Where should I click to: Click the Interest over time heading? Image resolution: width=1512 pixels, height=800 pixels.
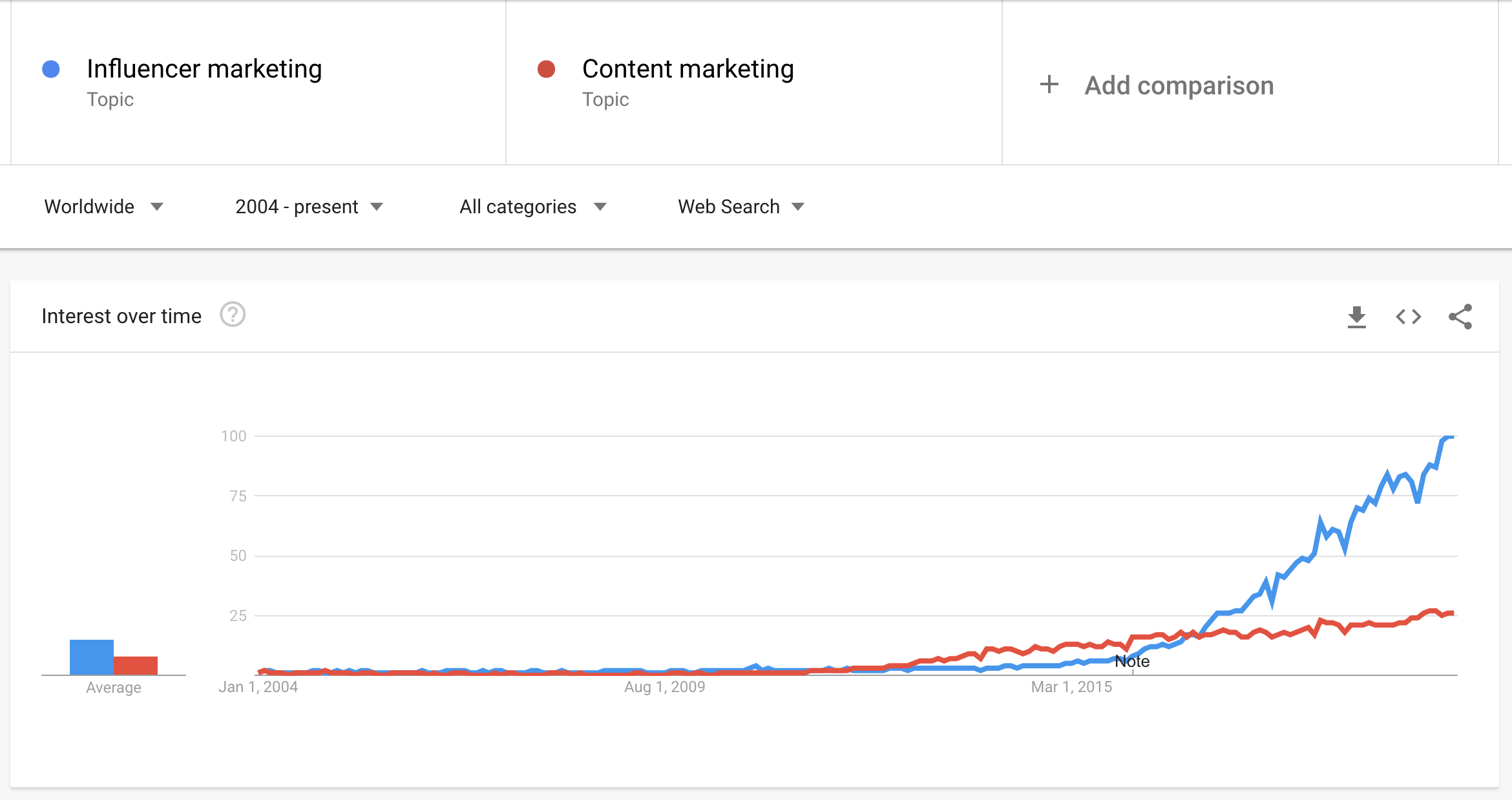(x=121, y=315)
